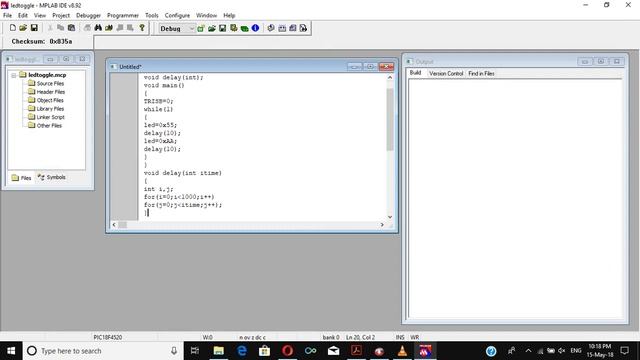Click the 'void delay(int itime)' line

tap(182, 173)
